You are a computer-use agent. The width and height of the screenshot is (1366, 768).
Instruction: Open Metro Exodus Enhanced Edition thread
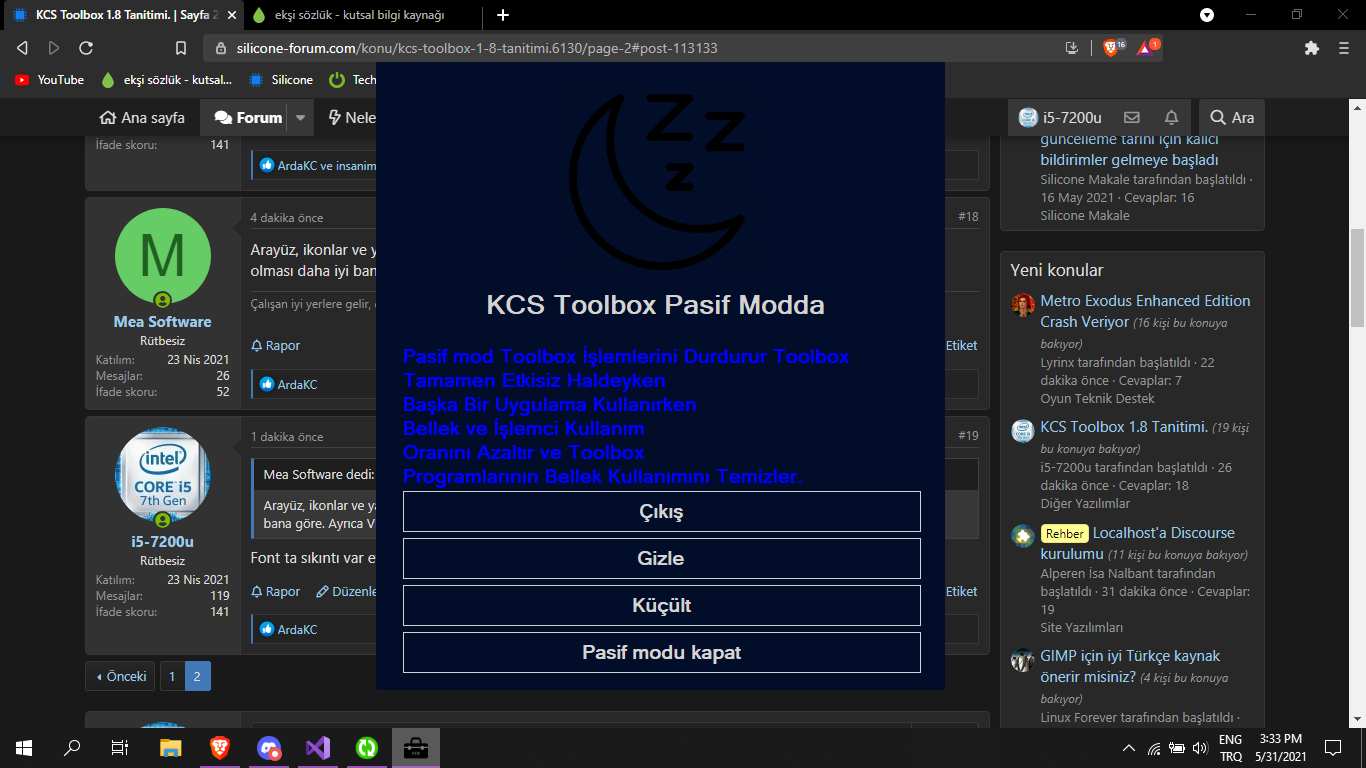[1145, 311]
